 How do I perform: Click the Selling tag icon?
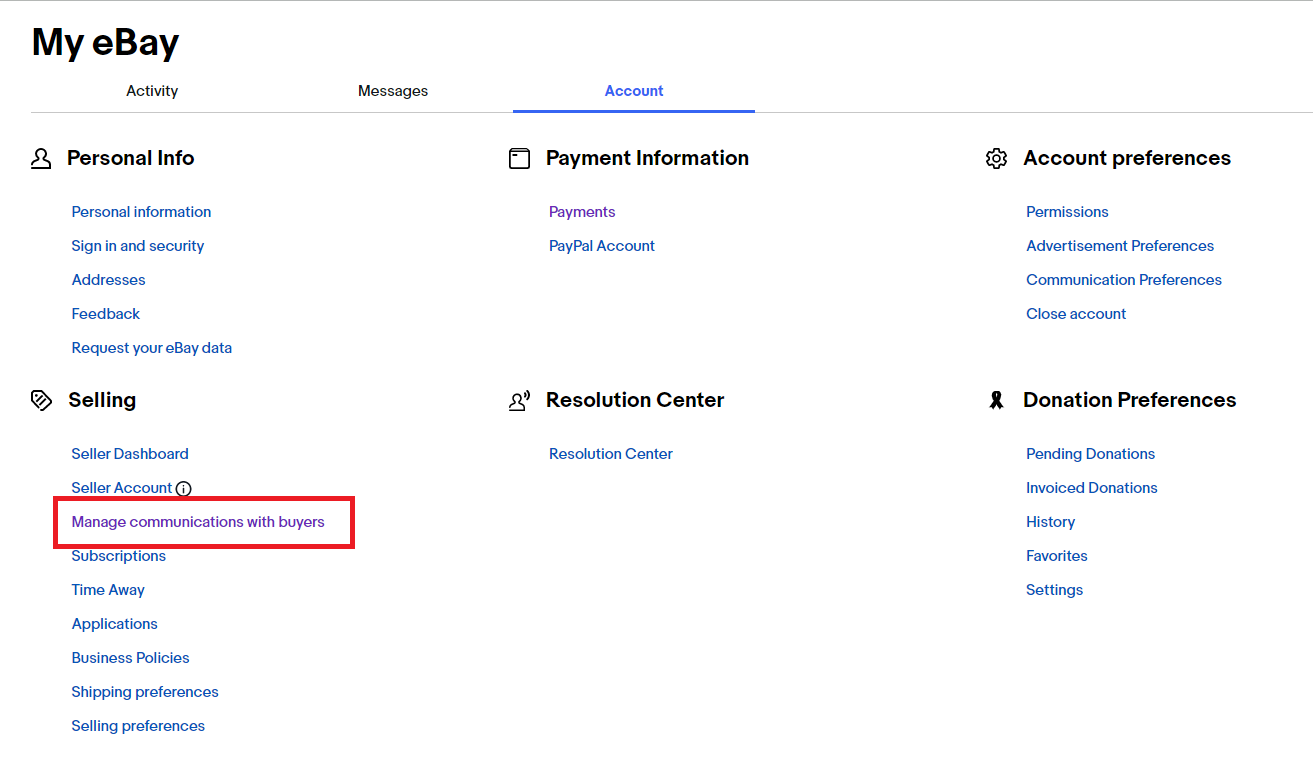coord(41,401)
